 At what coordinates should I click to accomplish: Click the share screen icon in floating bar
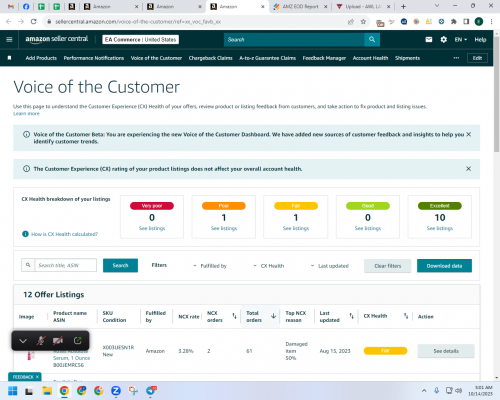tap(78, 341)
